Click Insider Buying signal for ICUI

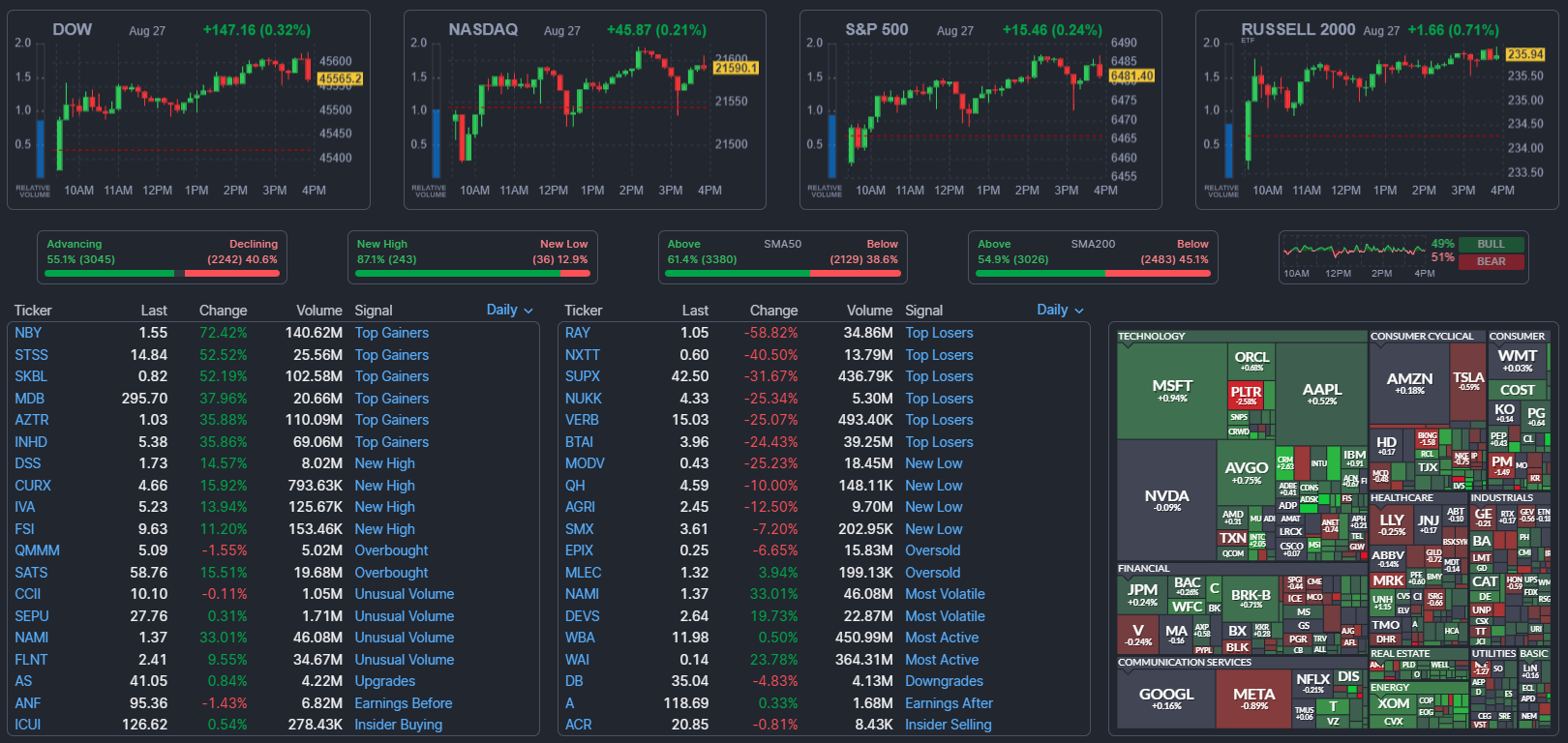(x=398, y=725)
